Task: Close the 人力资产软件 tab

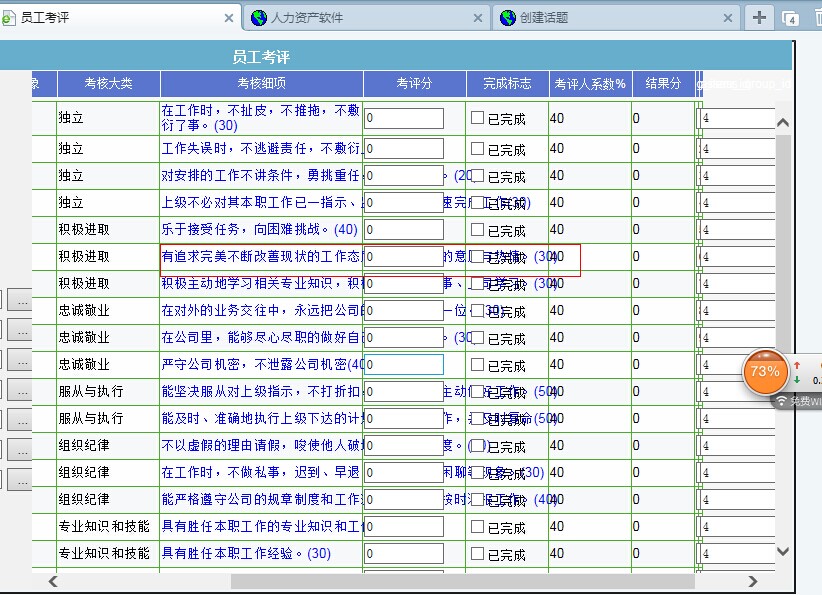Action: pos(478,18)
